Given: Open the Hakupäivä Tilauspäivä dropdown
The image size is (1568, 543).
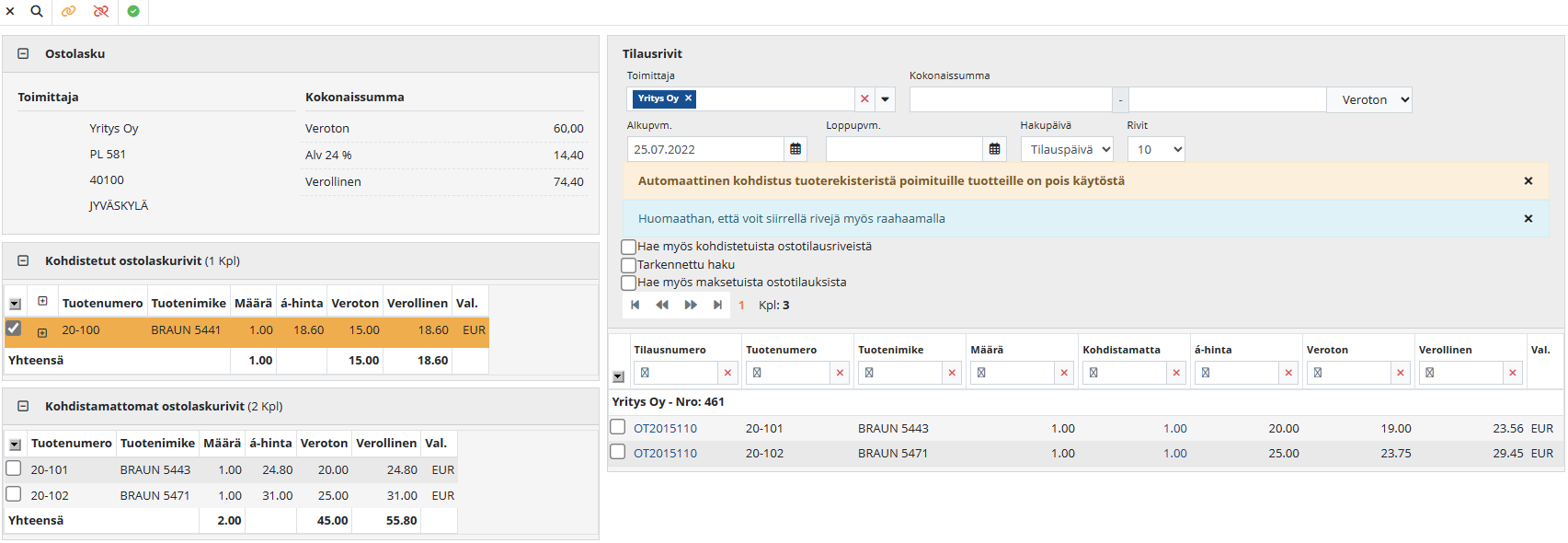Looking at the screenshot, I should (1066, 149).
